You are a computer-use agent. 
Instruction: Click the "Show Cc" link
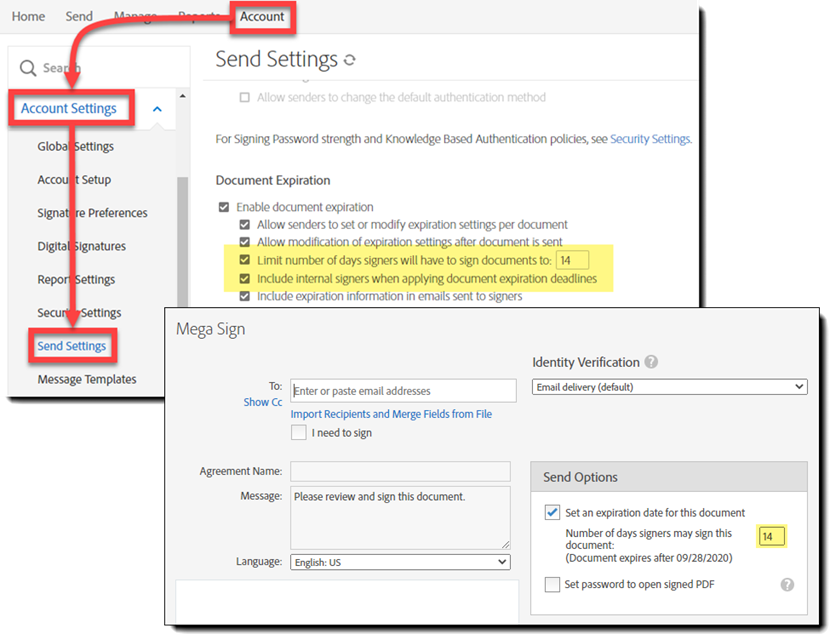point(263,401)
